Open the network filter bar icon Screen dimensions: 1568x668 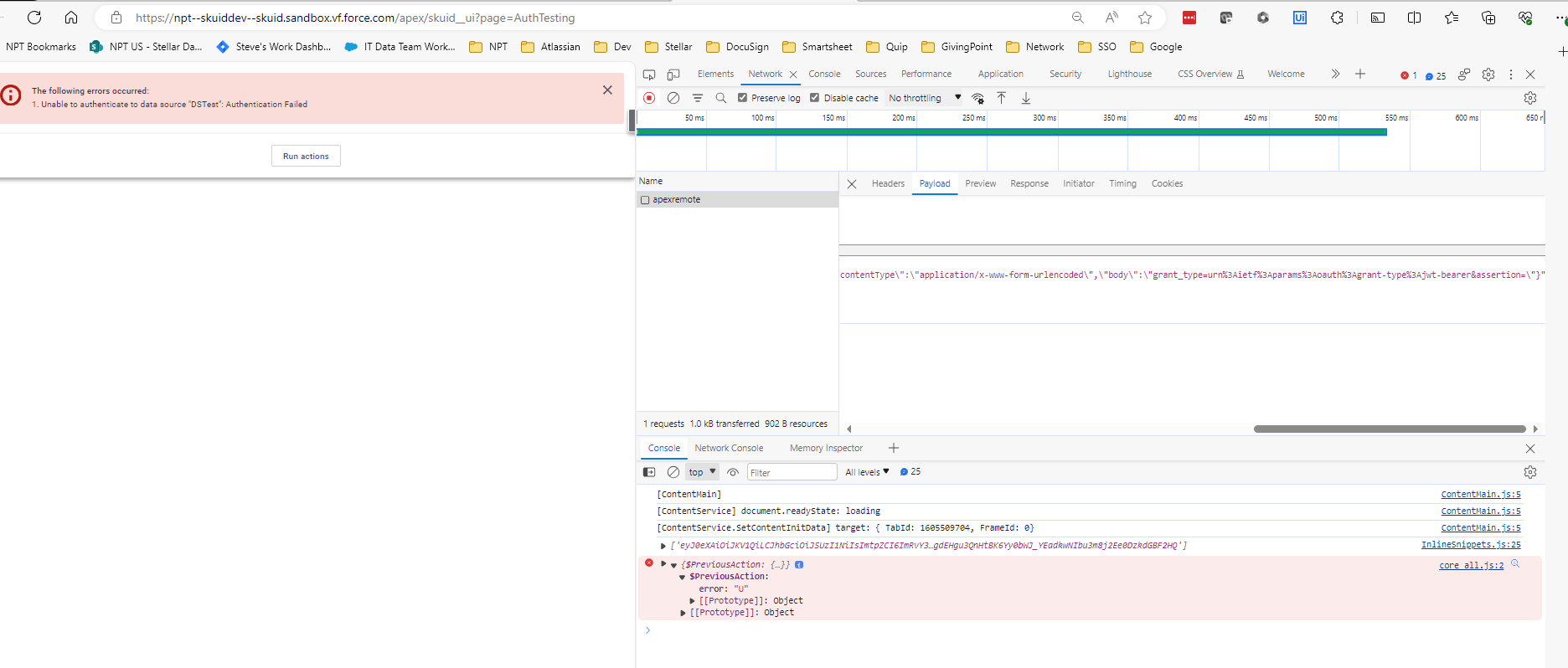point(698,98)
